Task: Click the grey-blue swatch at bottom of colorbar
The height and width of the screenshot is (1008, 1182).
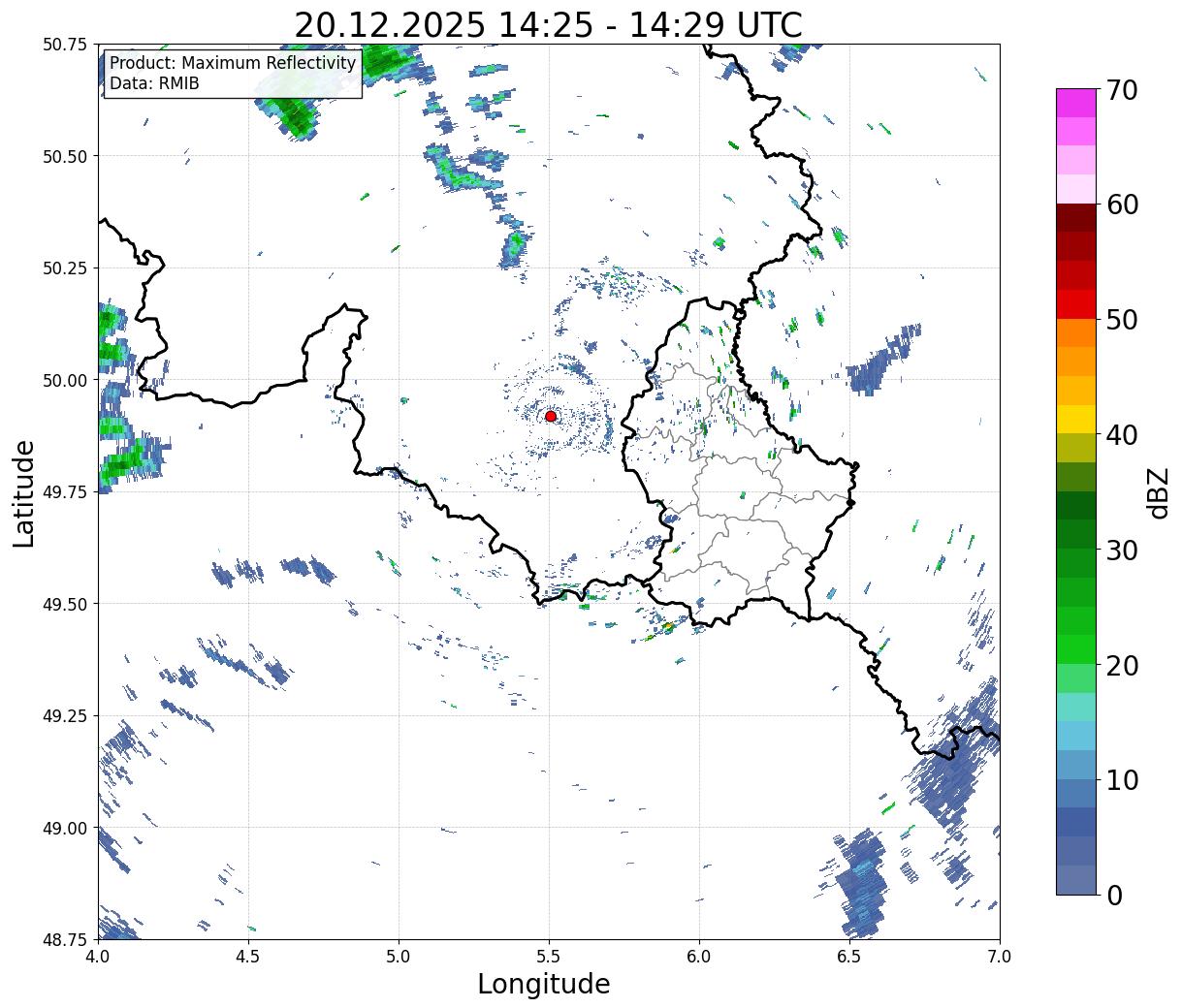Action: pyautogui.click(x=1076, y=879)
